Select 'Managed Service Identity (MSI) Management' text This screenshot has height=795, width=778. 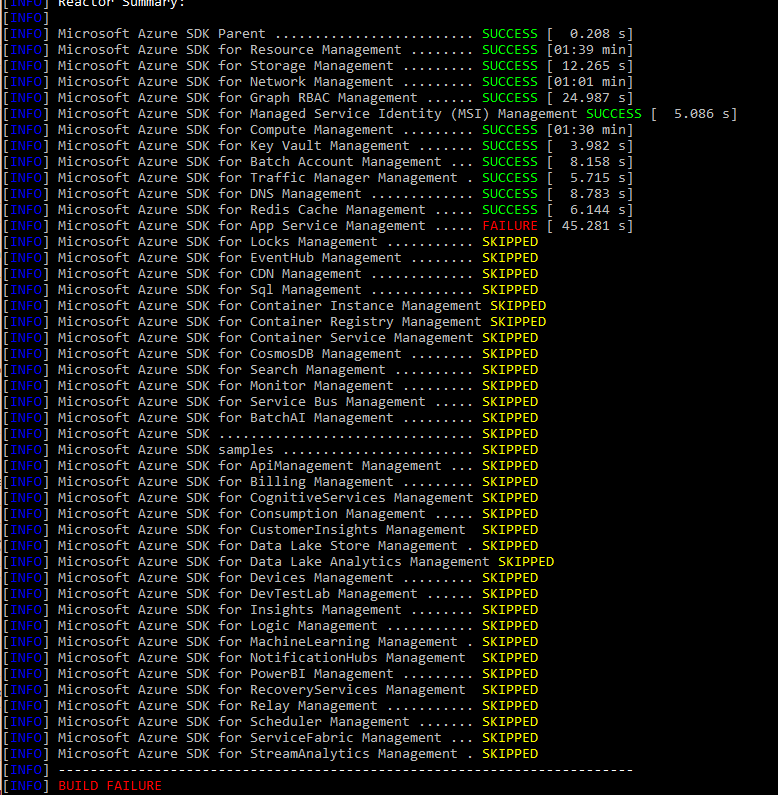(413, 114)
